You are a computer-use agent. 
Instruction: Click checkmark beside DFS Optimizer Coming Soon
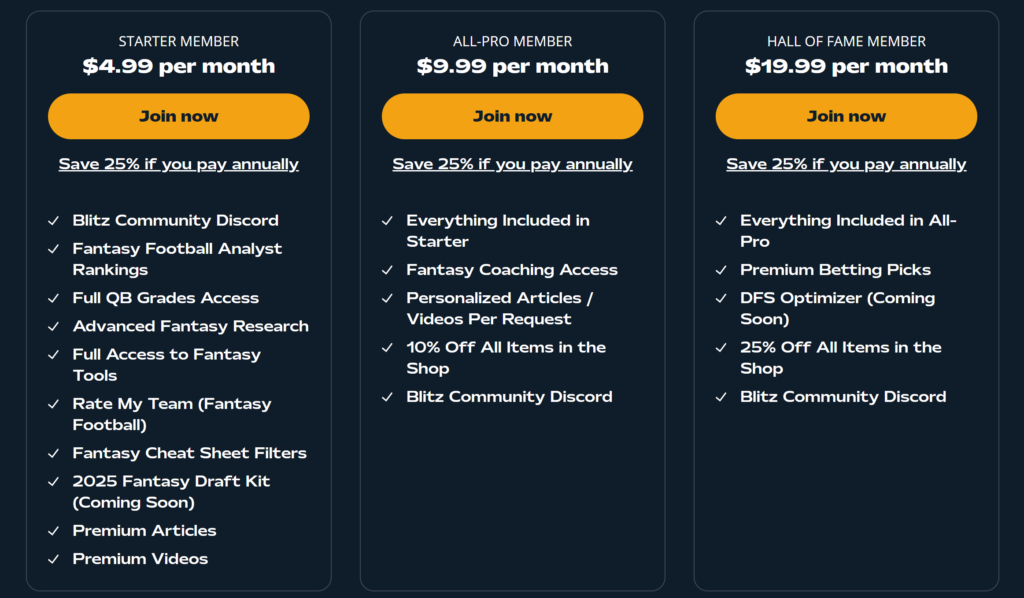pyautogui.click(x=721, y=298)
